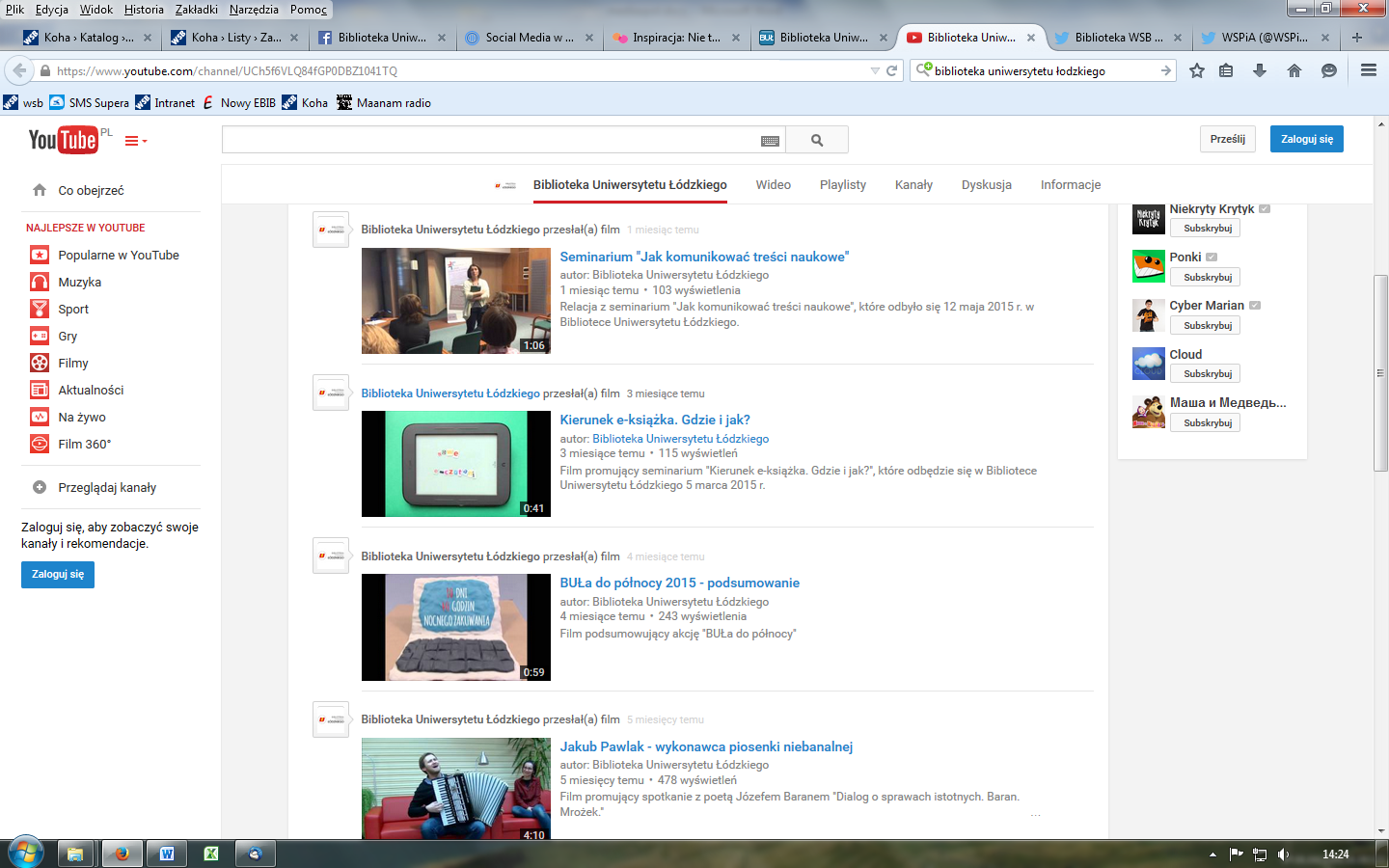The image size is (1389, 868).
Task: Switch to the Dyskusja channel tab
Action: pyautogui.click(x=987, y=184)
